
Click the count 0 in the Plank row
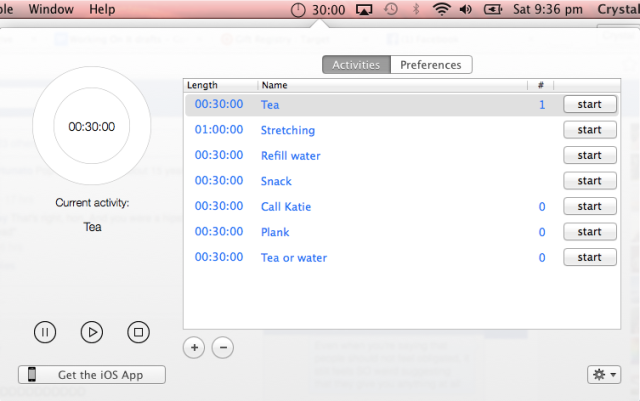pos(542,232)
